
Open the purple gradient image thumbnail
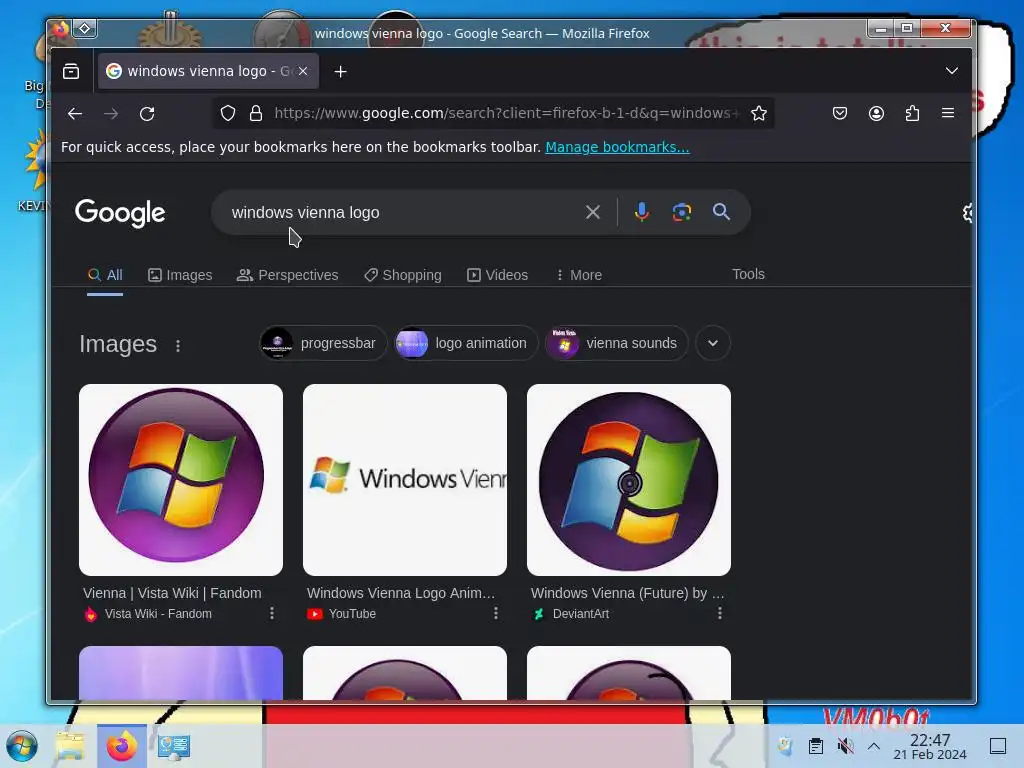[x=181, y=673]
